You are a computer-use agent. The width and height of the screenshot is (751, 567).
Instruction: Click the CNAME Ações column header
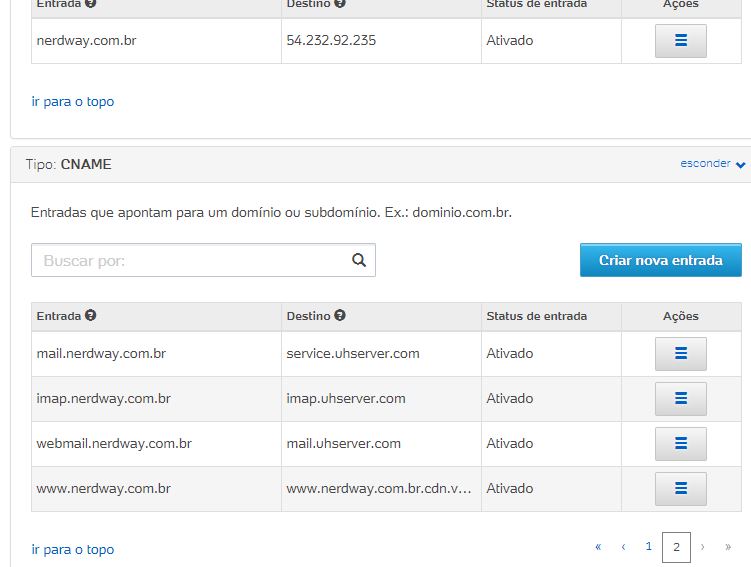pos(681,316)
